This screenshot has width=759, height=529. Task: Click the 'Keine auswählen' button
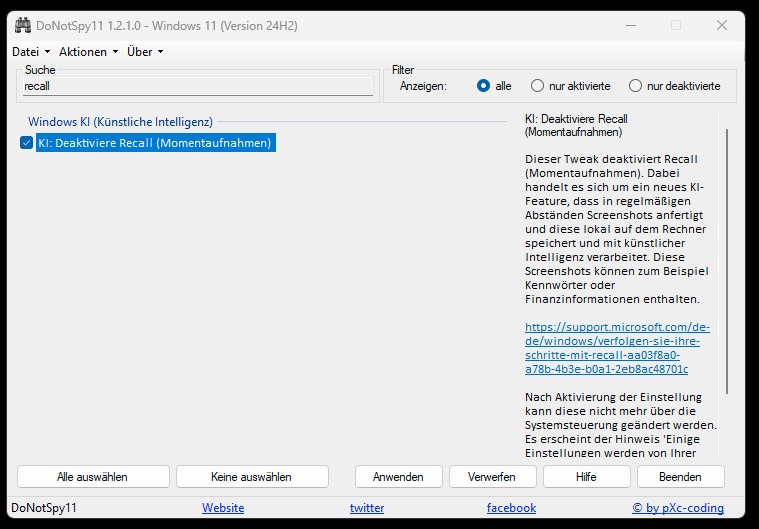(252, 477)
